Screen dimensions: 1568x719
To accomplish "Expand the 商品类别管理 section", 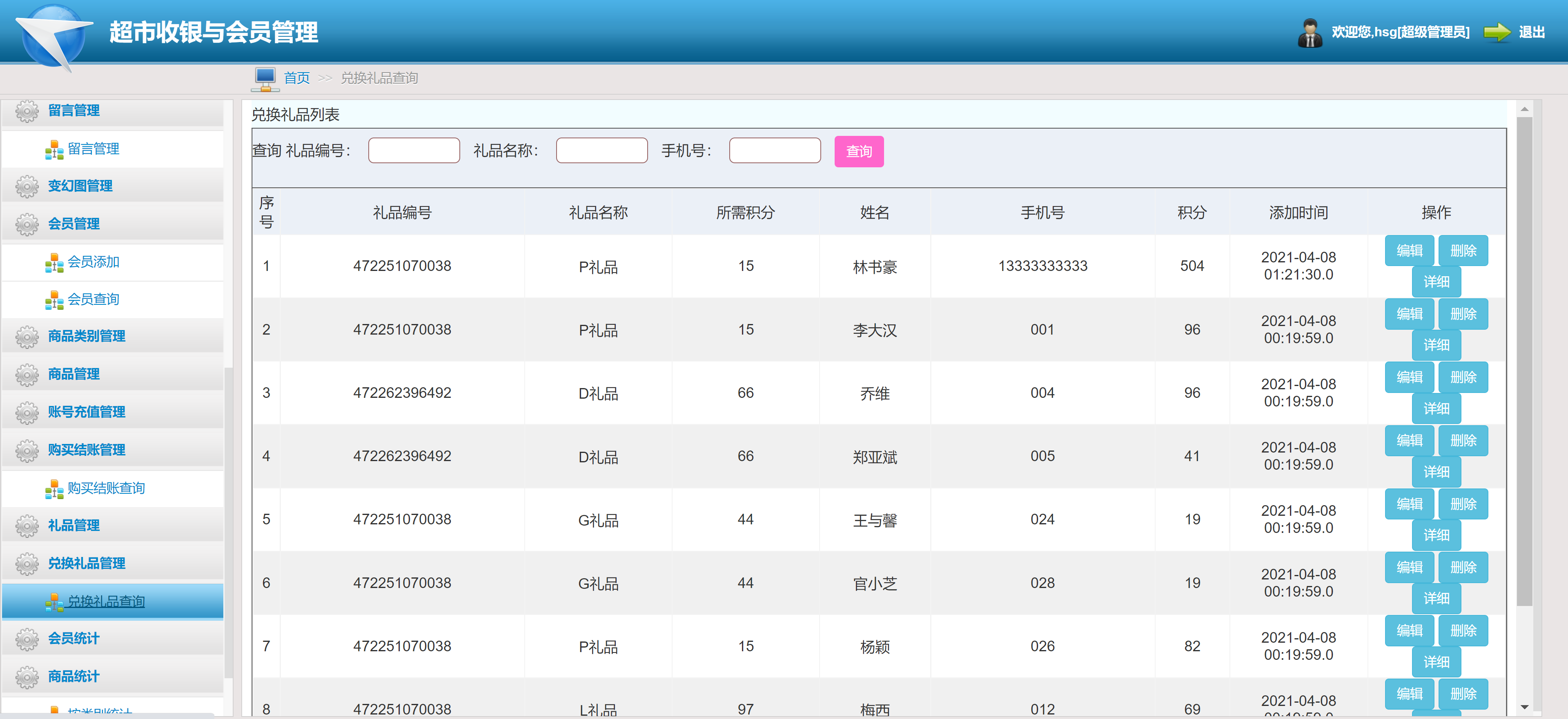I will pyautogui.click(x=87, y=336).
